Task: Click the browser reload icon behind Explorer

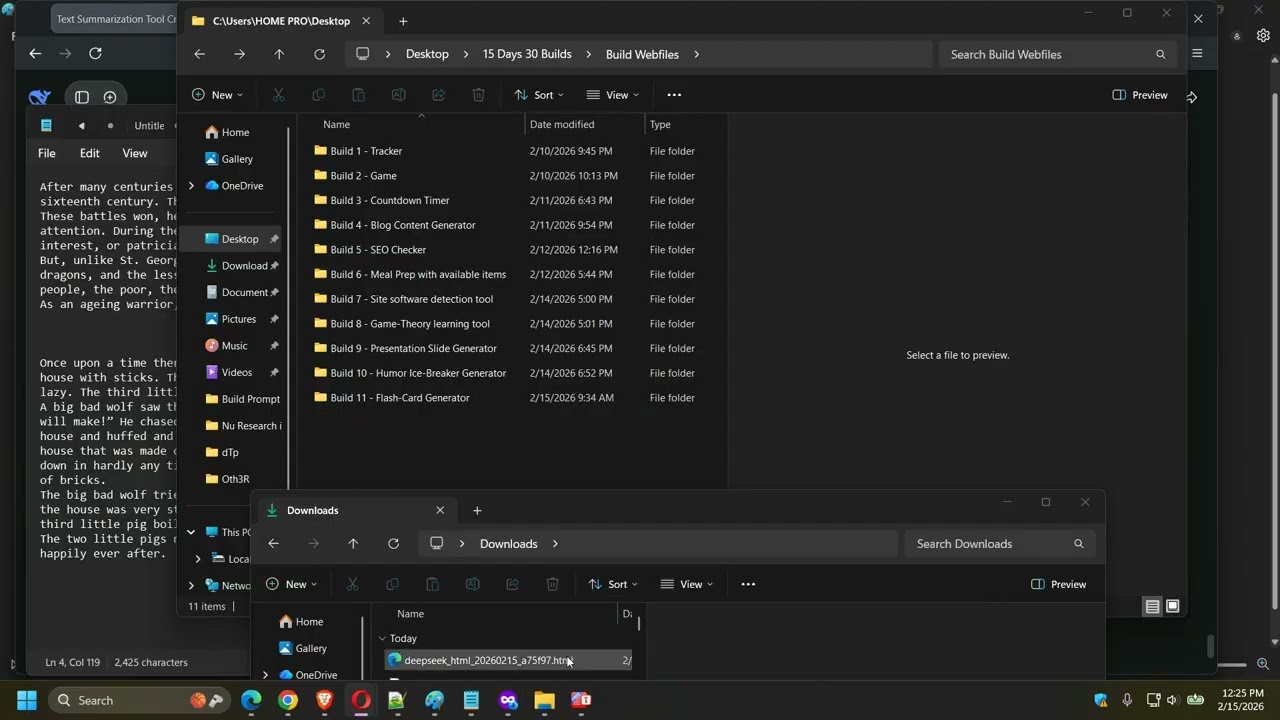Action: [95, 53]
